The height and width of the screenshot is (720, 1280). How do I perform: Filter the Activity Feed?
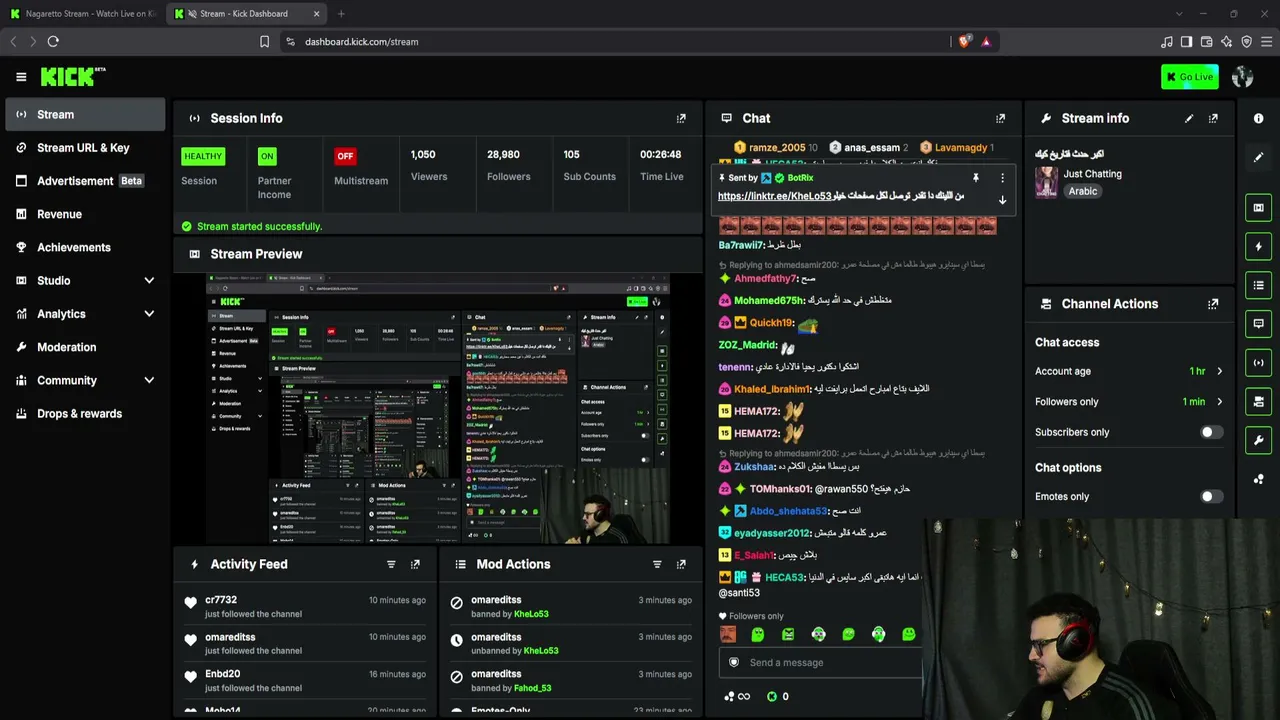pyautogui.click(x=391, y=564)
